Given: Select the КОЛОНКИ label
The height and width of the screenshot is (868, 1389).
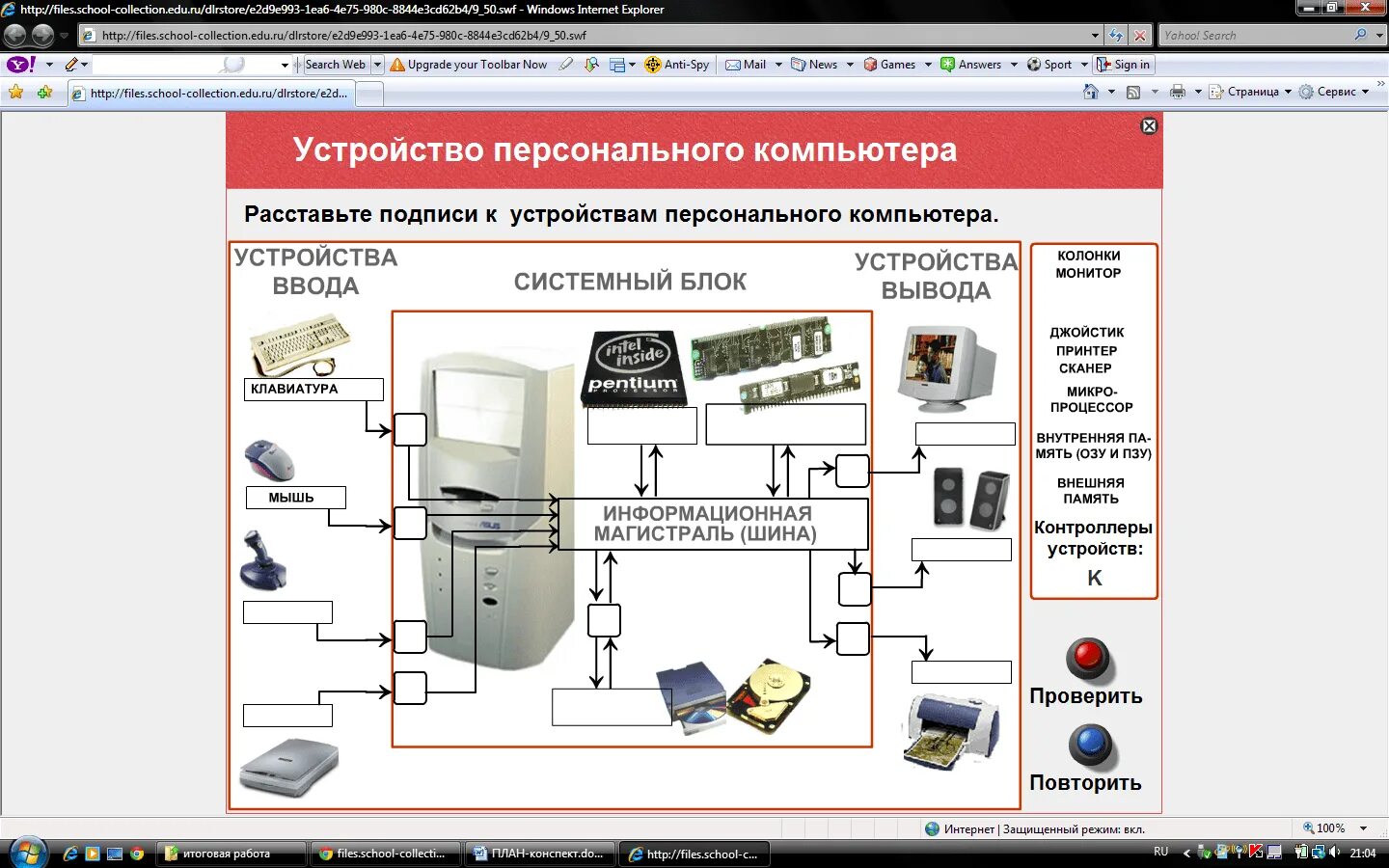Looking at the screenshot, I should click(1088, 256).
